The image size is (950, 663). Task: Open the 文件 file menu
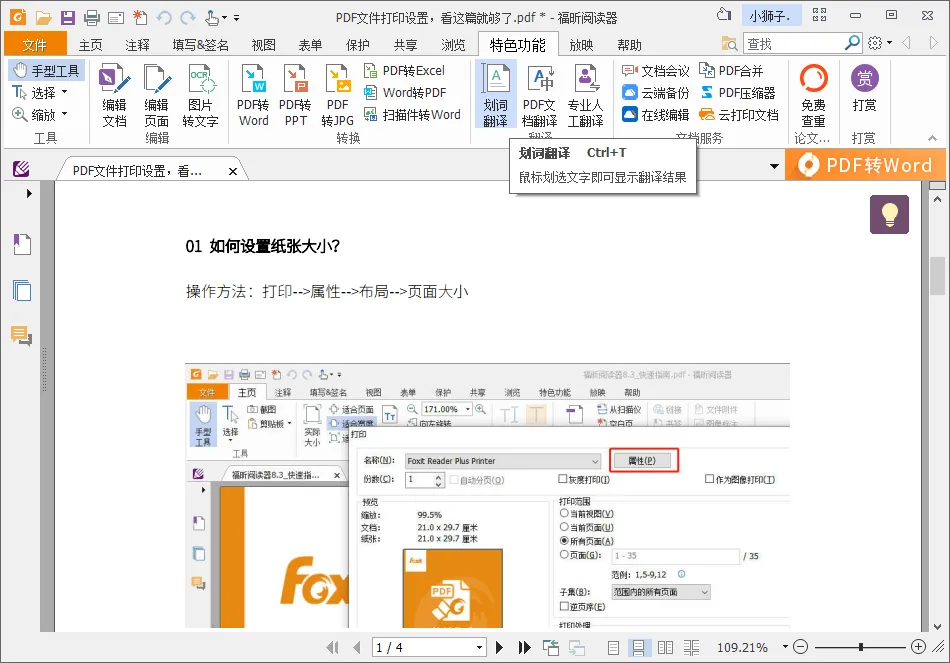[x=35, y=45]
